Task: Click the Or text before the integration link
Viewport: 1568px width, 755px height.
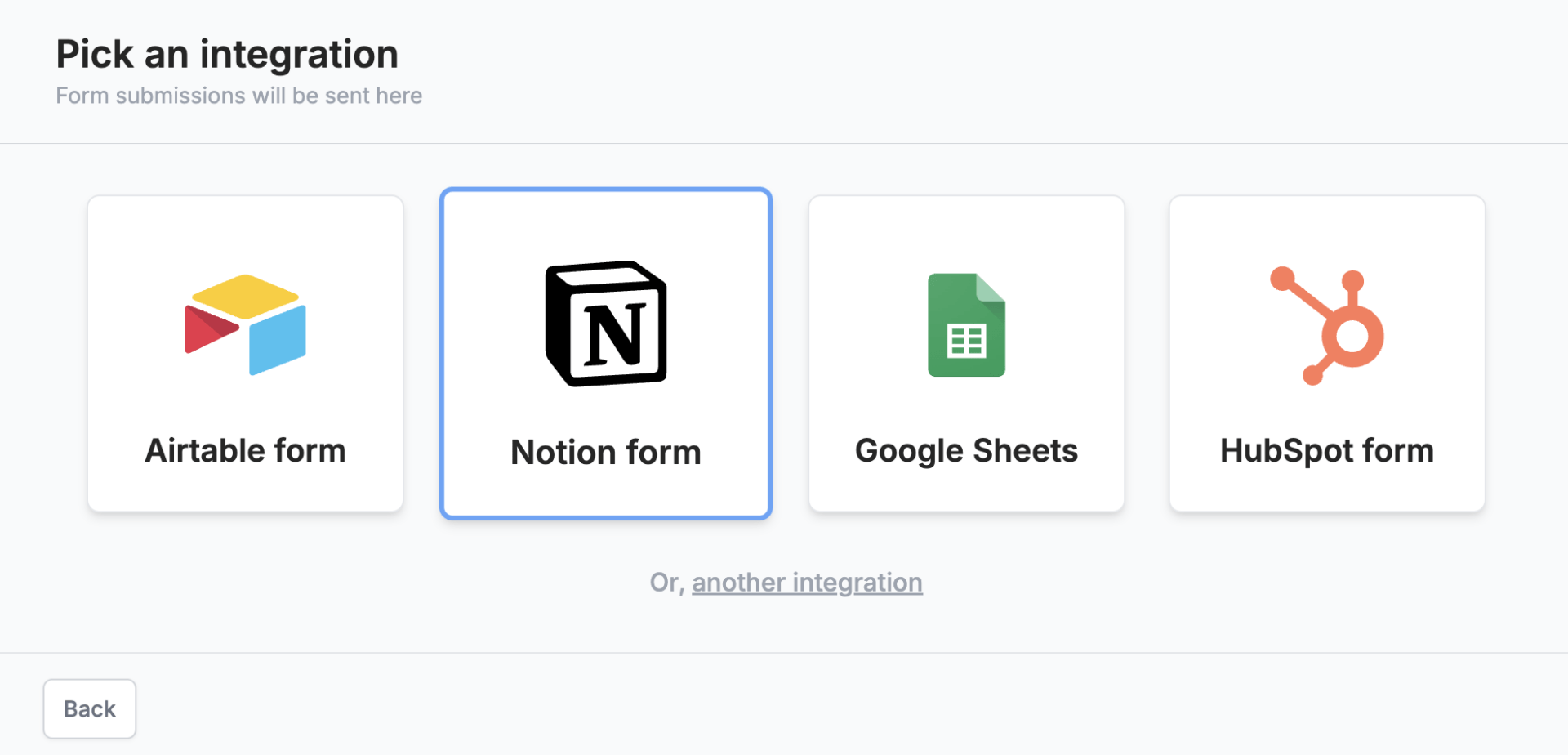Action: [667, 582]
